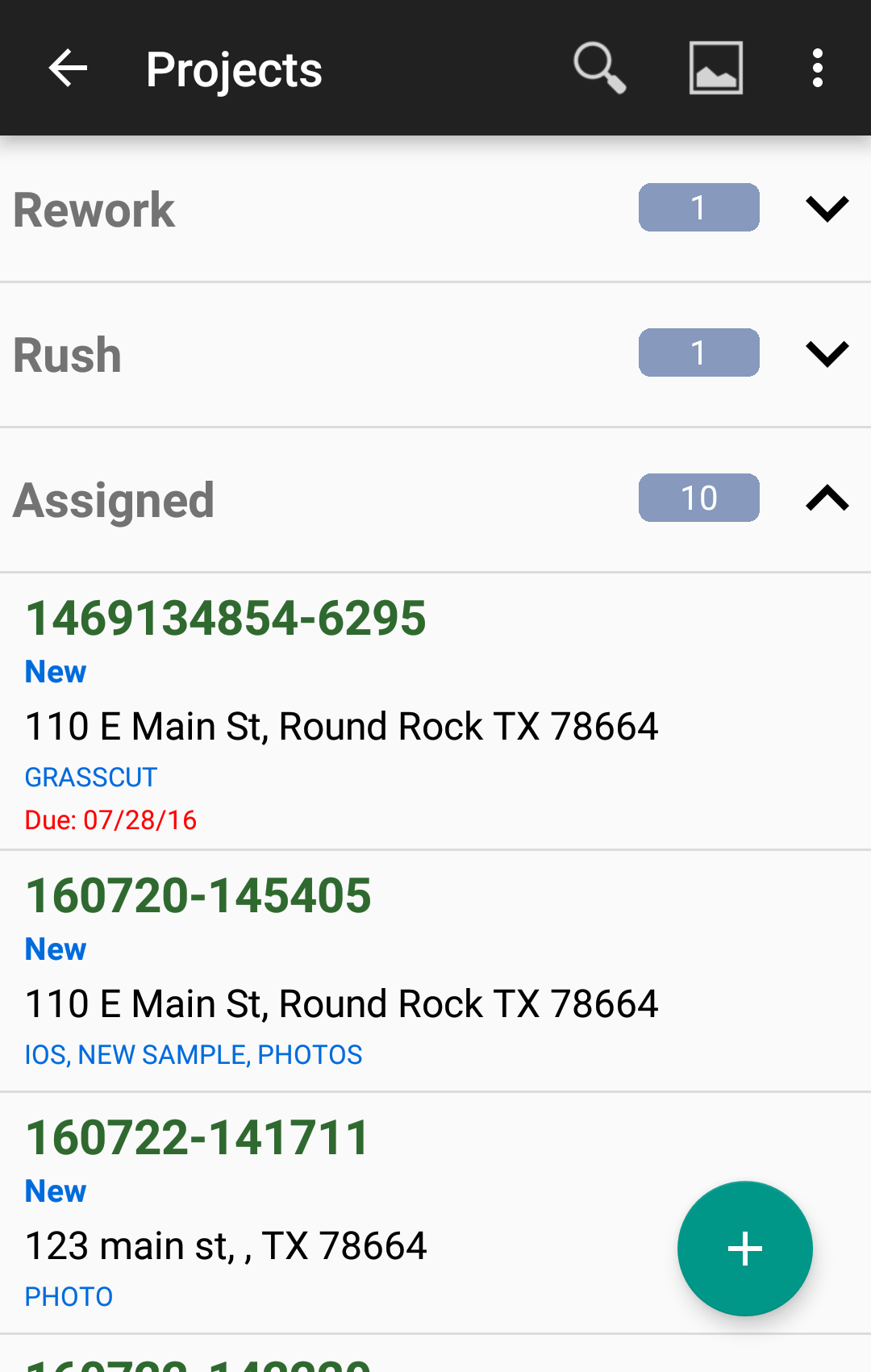Collapse the Assigned section chevron
Viewport: 871px width, 1372px height.
[x=827, y=498]
